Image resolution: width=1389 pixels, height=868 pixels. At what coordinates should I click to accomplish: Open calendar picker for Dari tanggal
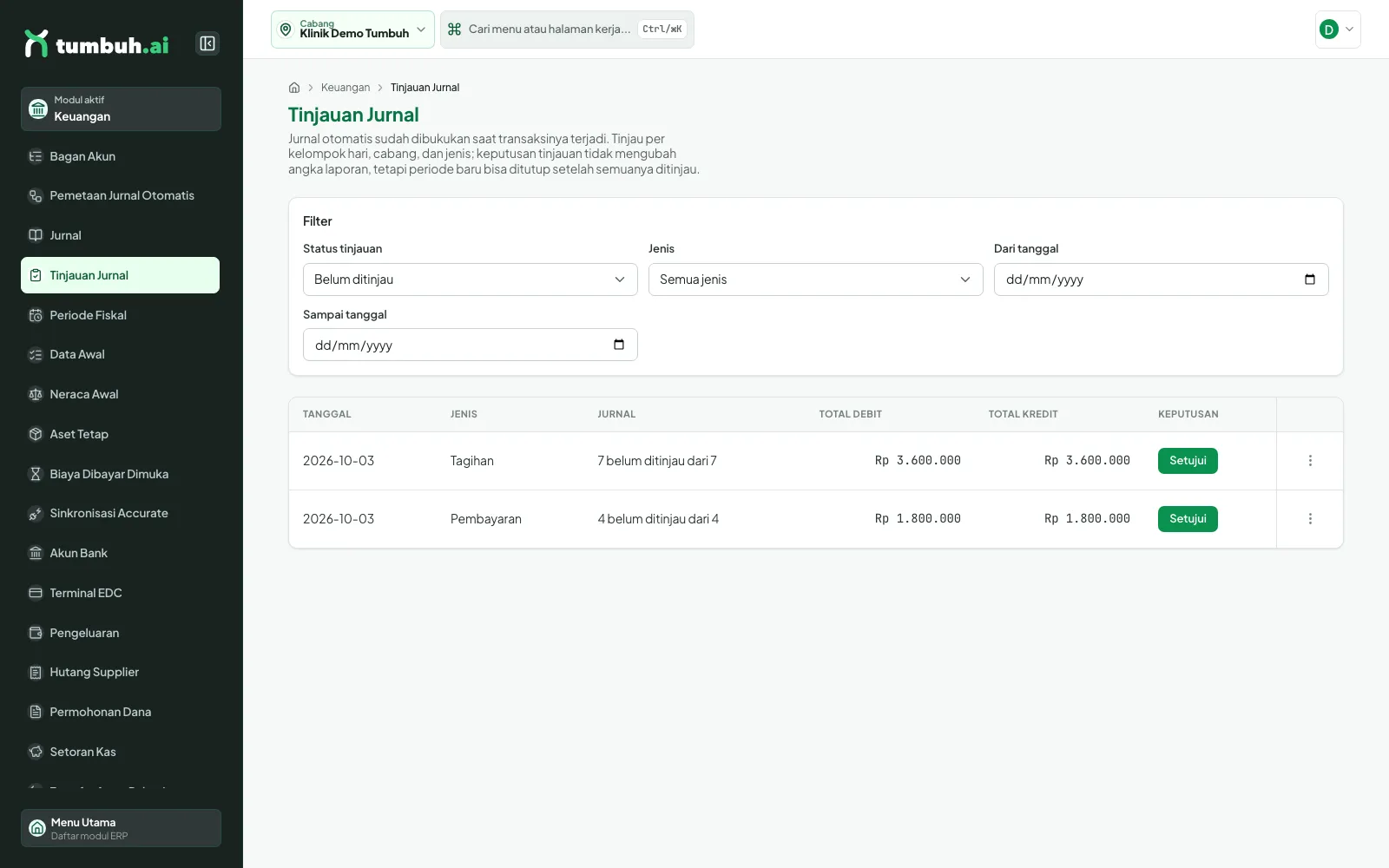[x=1310, y=279]
